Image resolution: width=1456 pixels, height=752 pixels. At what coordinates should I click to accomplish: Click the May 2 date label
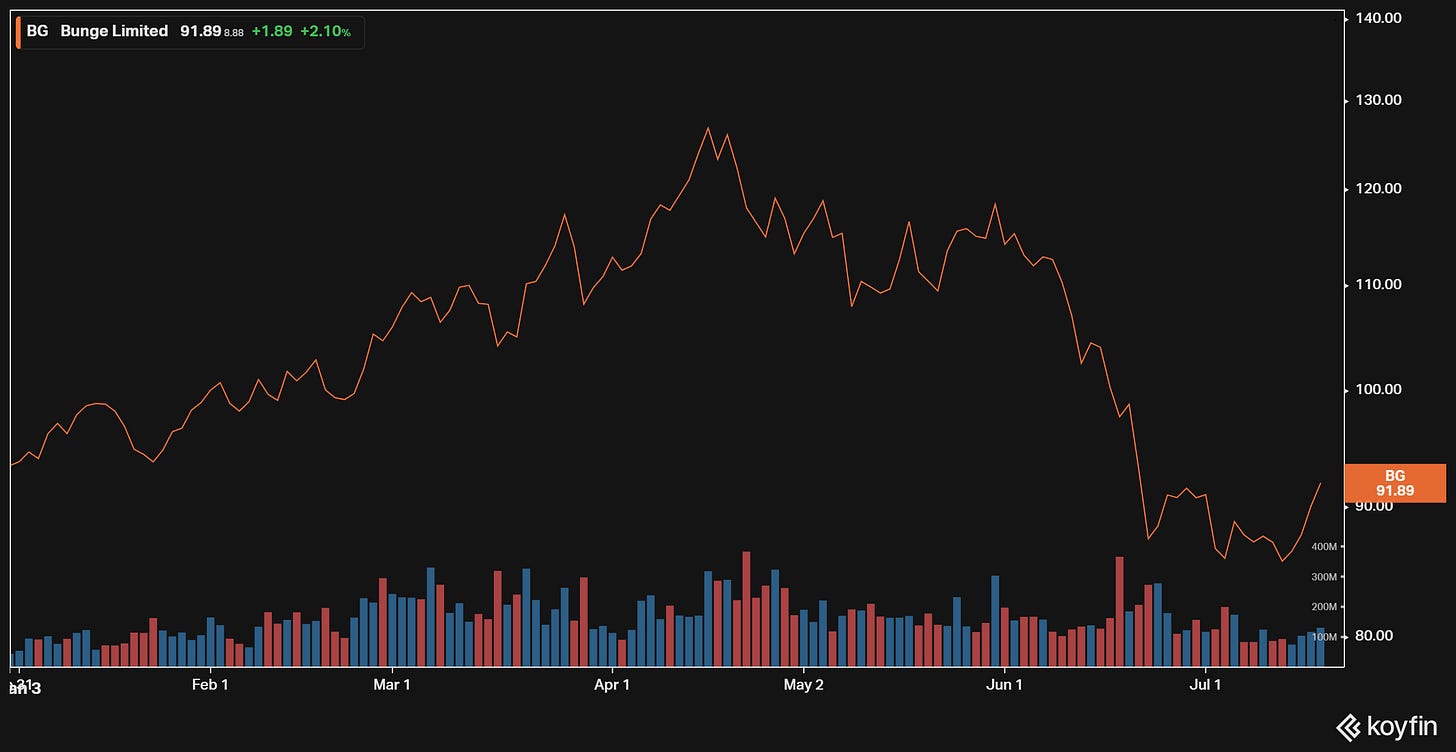click(804, 685)
